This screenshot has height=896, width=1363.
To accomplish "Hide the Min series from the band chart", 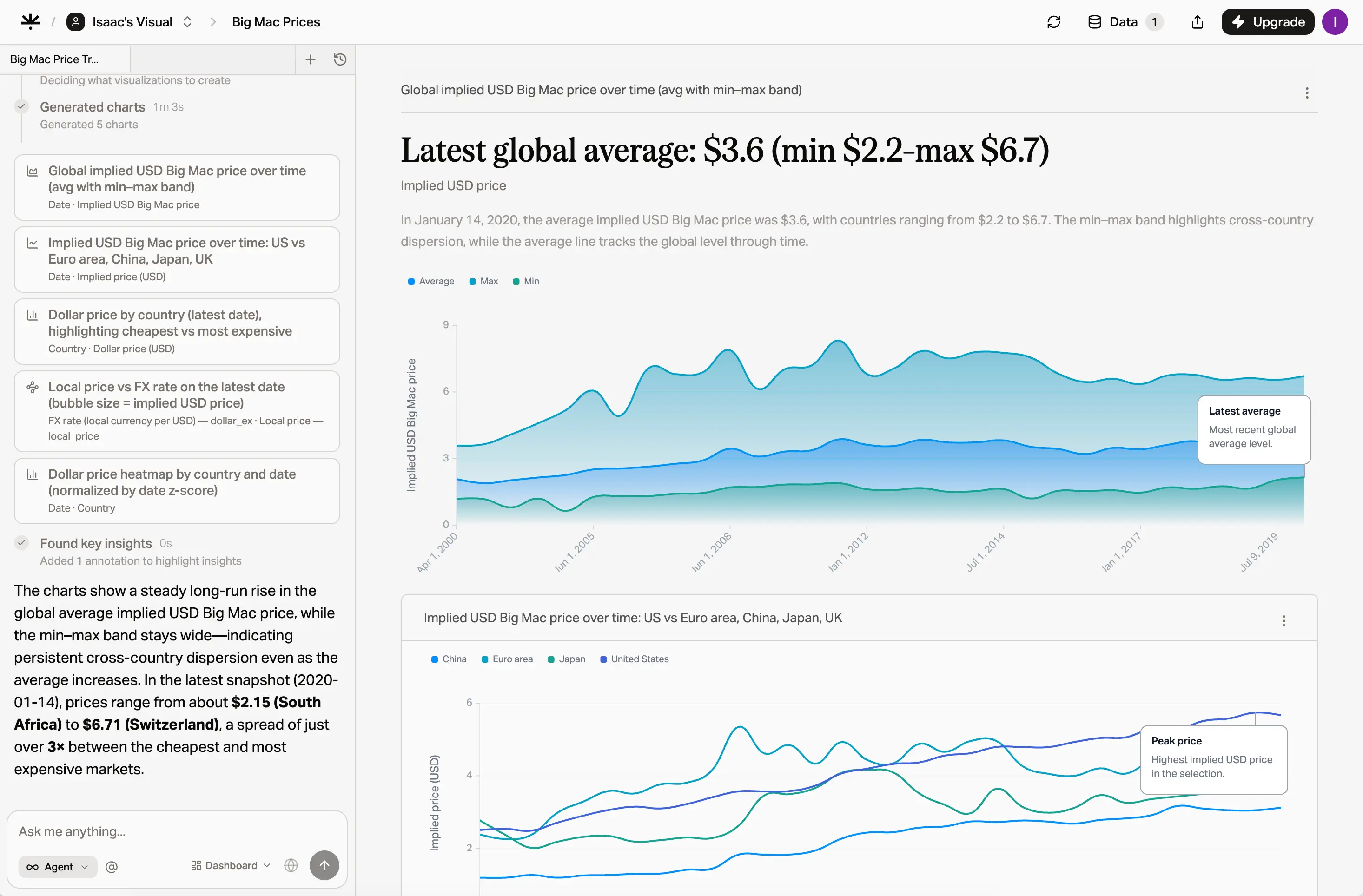I will point(525,281).
